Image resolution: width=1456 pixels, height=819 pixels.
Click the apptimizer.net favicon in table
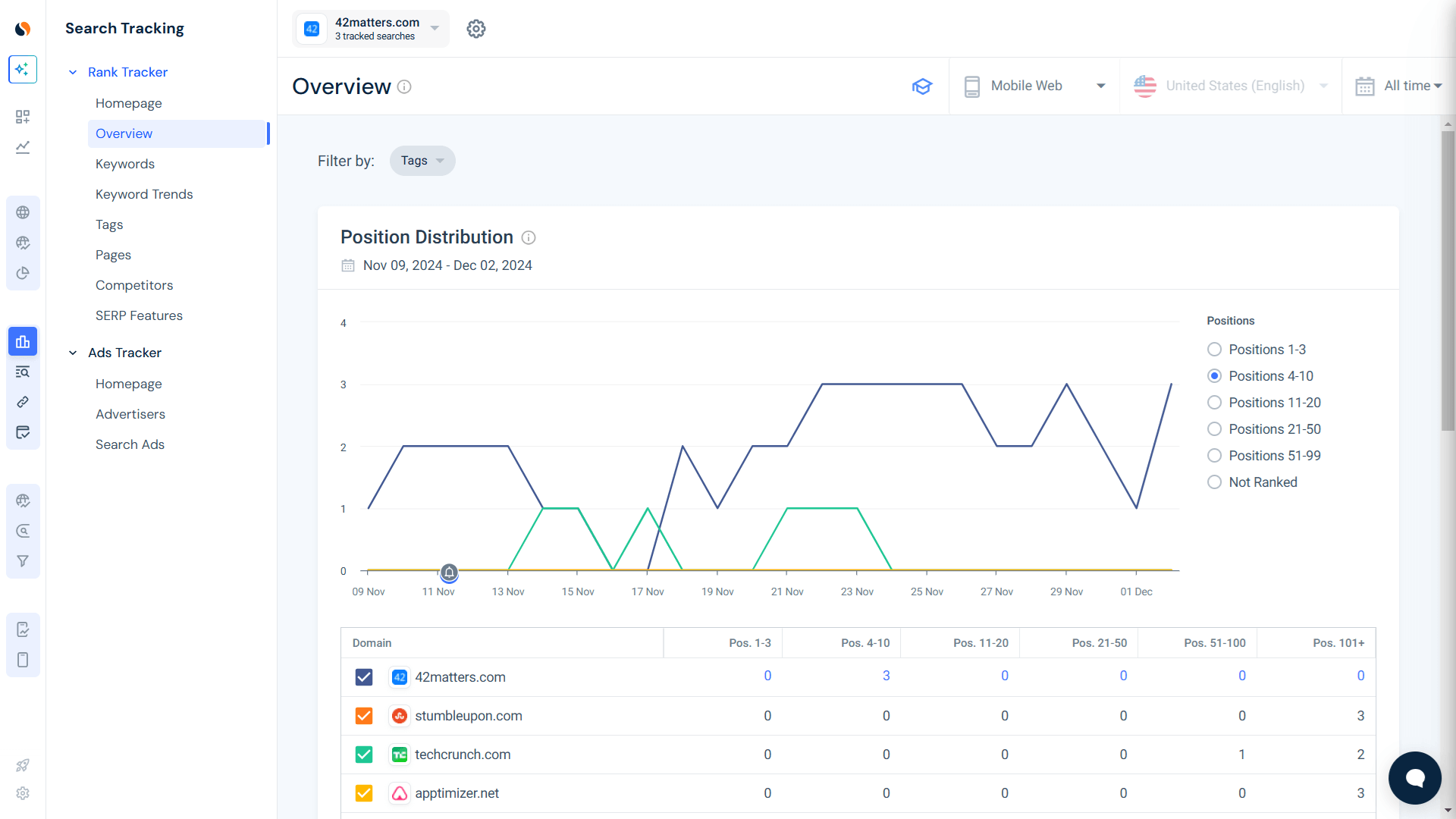point(400,793)
